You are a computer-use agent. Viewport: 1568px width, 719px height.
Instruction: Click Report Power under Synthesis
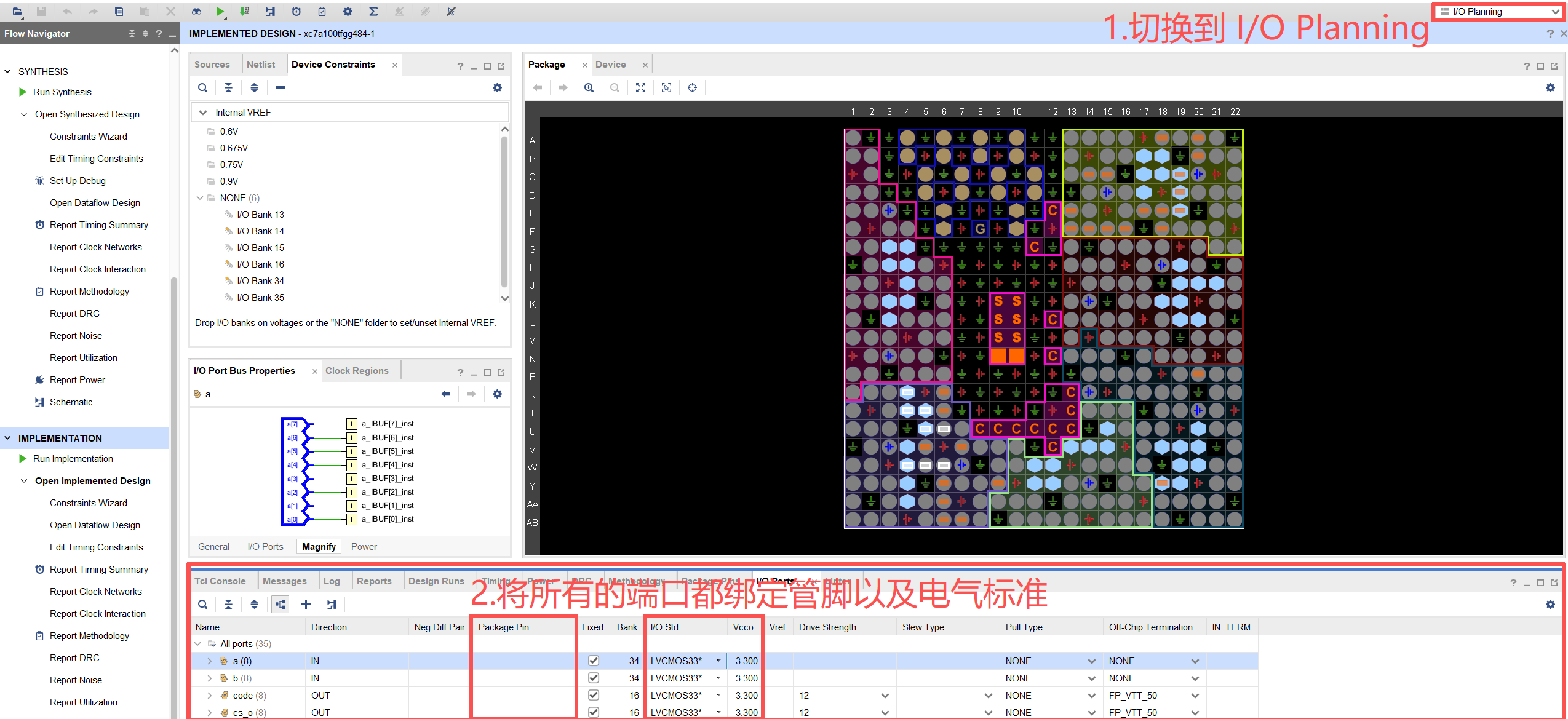point(77,380)
